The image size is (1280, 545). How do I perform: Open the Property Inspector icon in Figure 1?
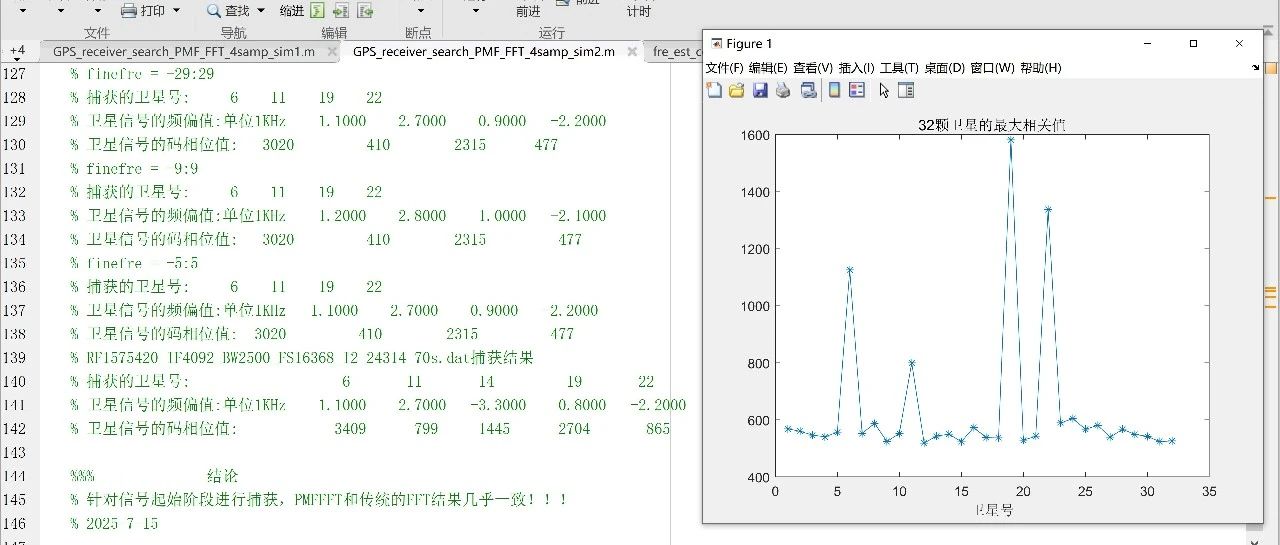[x=906, y=91]
